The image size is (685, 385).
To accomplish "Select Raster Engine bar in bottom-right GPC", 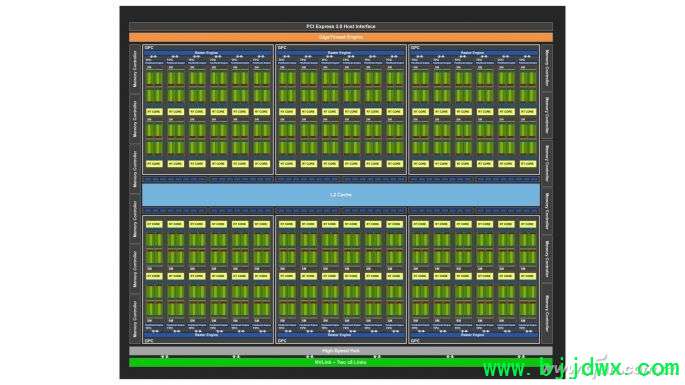I will (x=474, y=335).
